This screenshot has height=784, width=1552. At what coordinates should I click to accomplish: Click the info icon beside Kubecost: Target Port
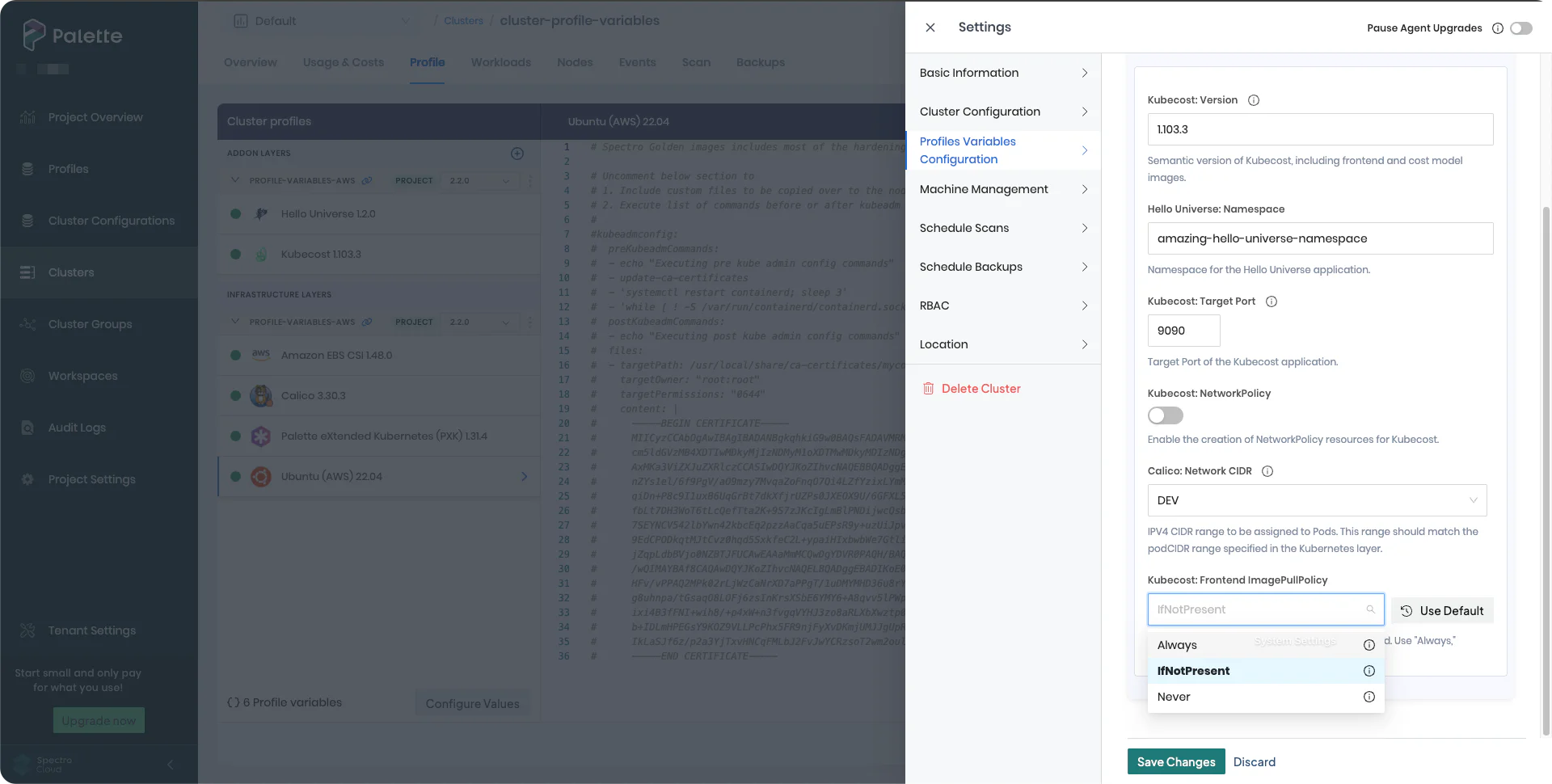[1272, 301]
